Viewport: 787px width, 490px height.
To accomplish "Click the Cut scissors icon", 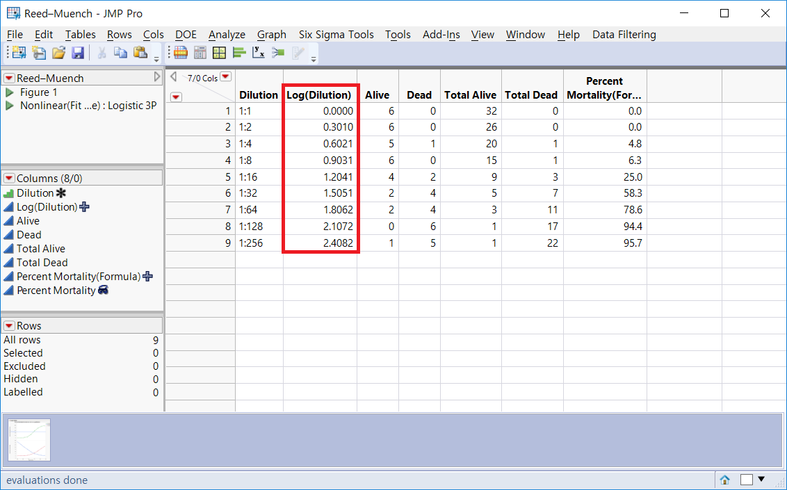I will coord(102,53).
